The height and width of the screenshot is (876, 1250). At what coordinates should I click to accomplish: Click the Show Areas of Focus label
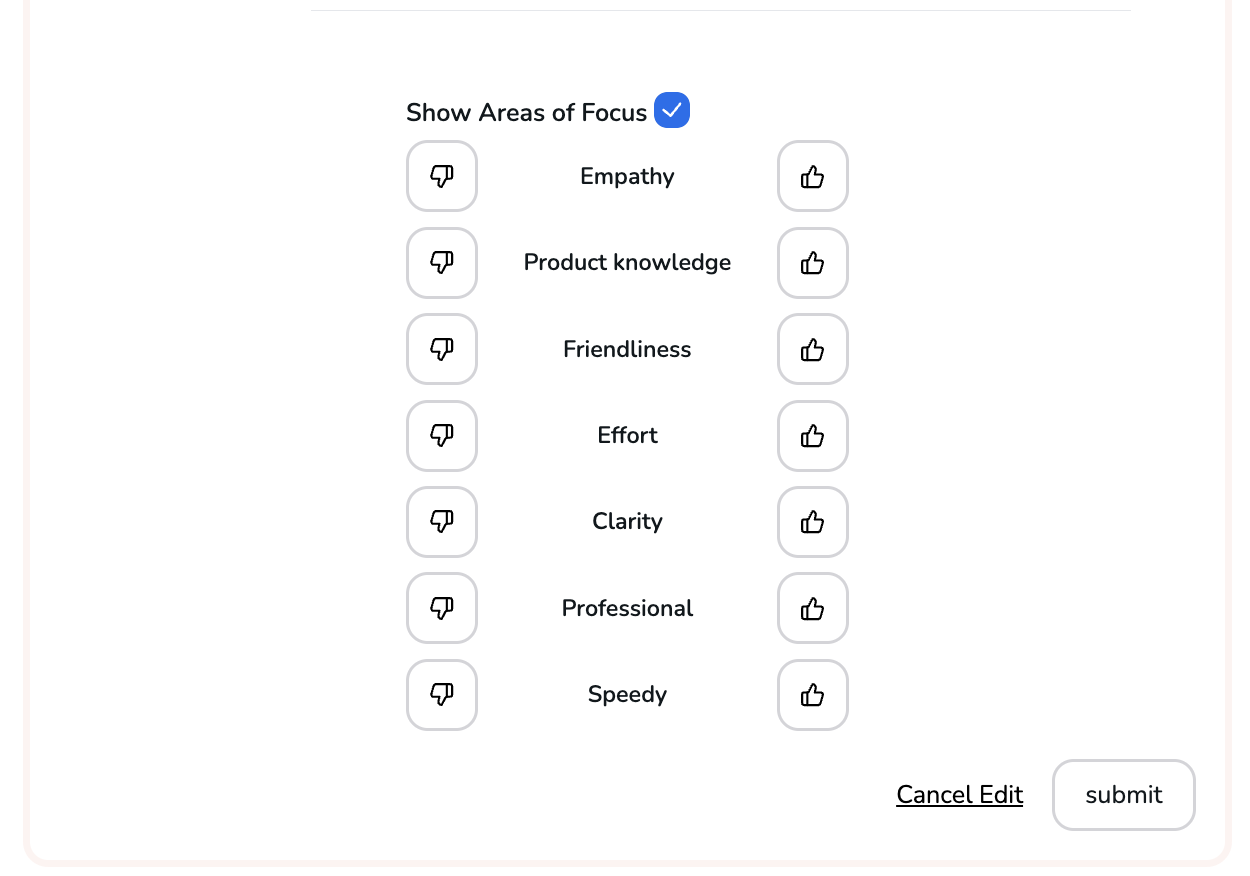tap(526, 113)
